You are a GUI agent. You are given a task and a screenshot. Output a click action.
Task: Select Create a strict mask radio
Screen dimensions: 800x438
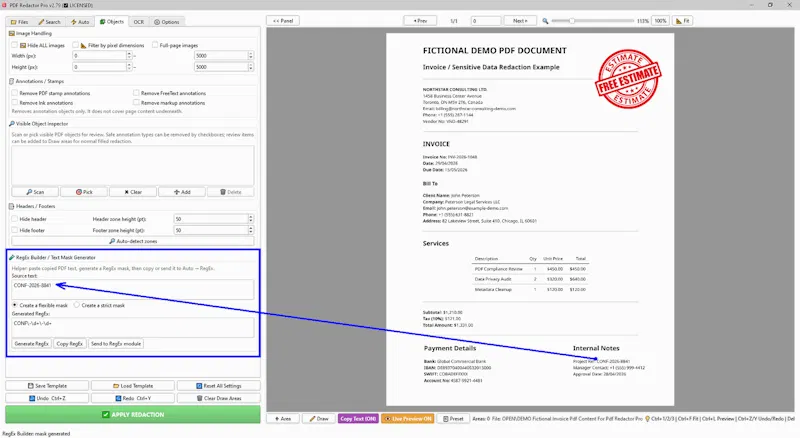(x=77, y=305)
